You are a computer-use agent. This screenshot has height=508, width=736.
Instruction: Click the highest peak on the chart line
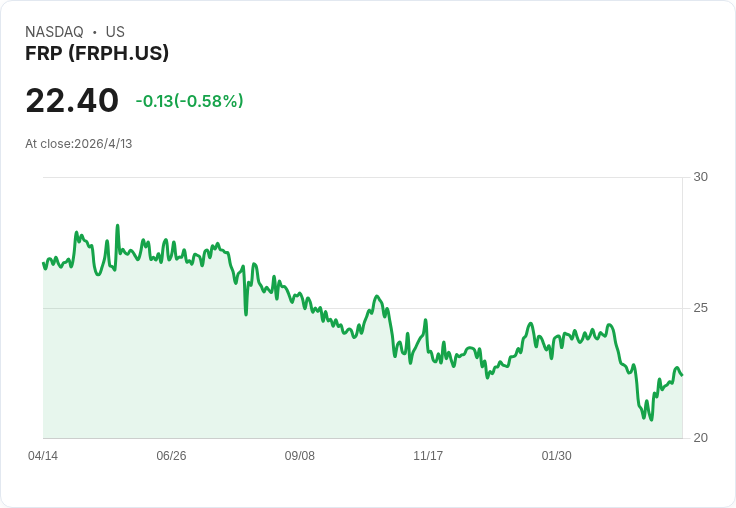(118, 225)
